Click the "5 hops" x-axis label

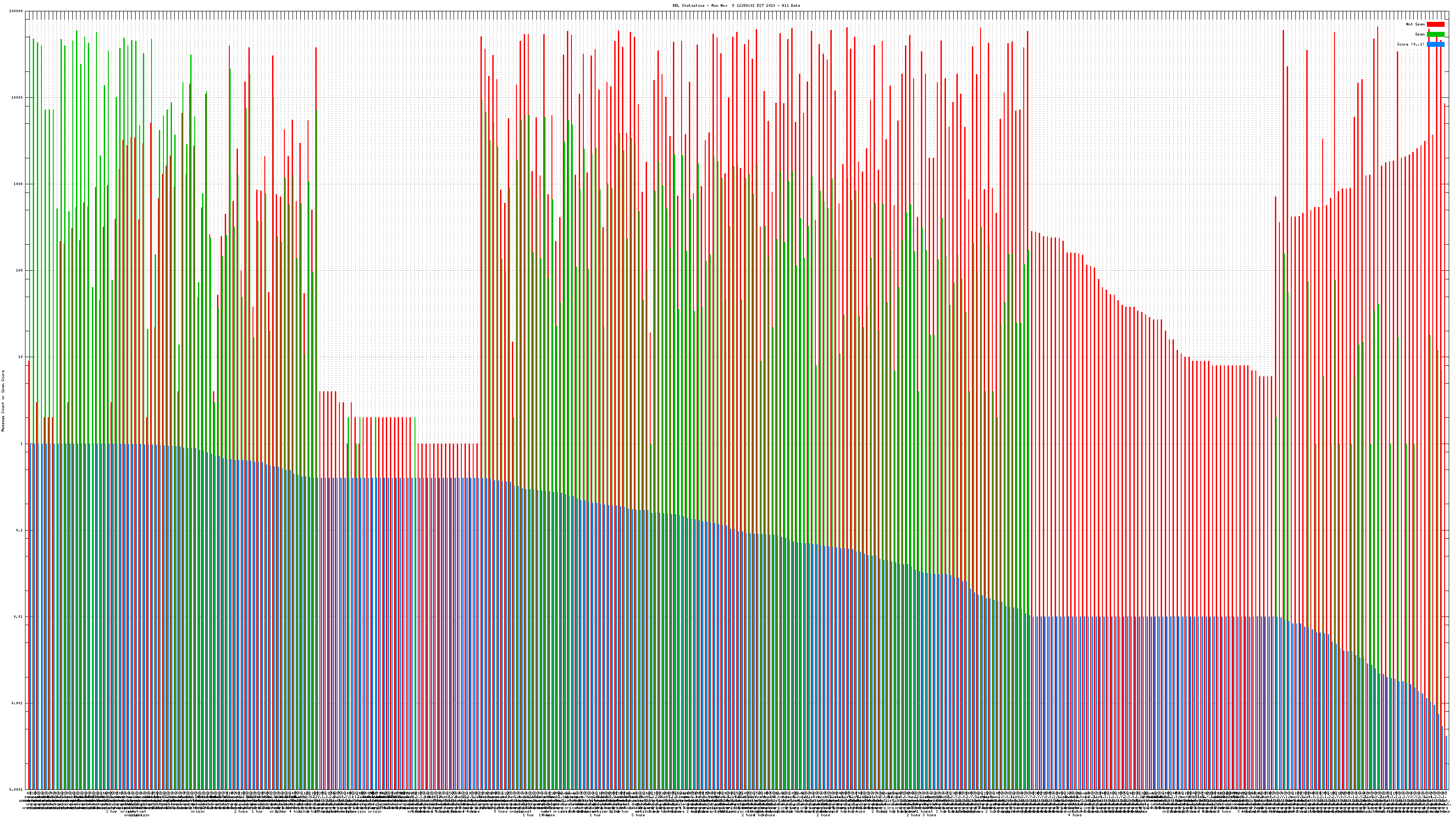[x=501, y=812]
